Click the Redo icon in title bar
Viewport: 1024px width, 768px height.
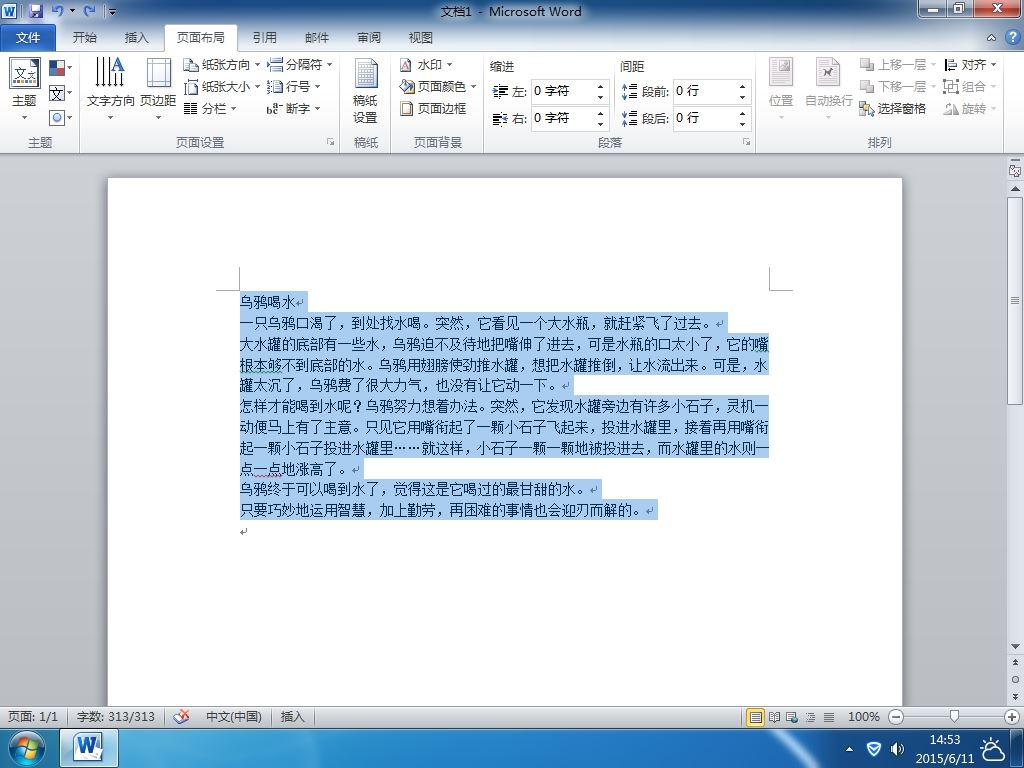pos(89,10)
